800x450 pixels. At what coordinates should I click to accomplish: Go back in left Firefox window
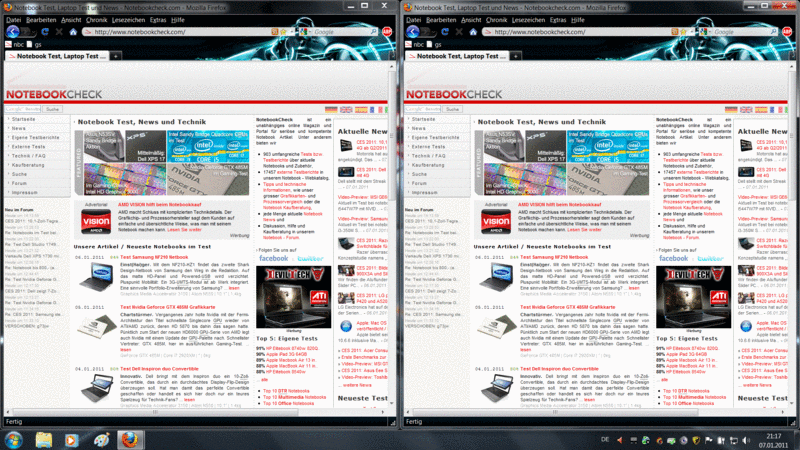click(13, 32)
